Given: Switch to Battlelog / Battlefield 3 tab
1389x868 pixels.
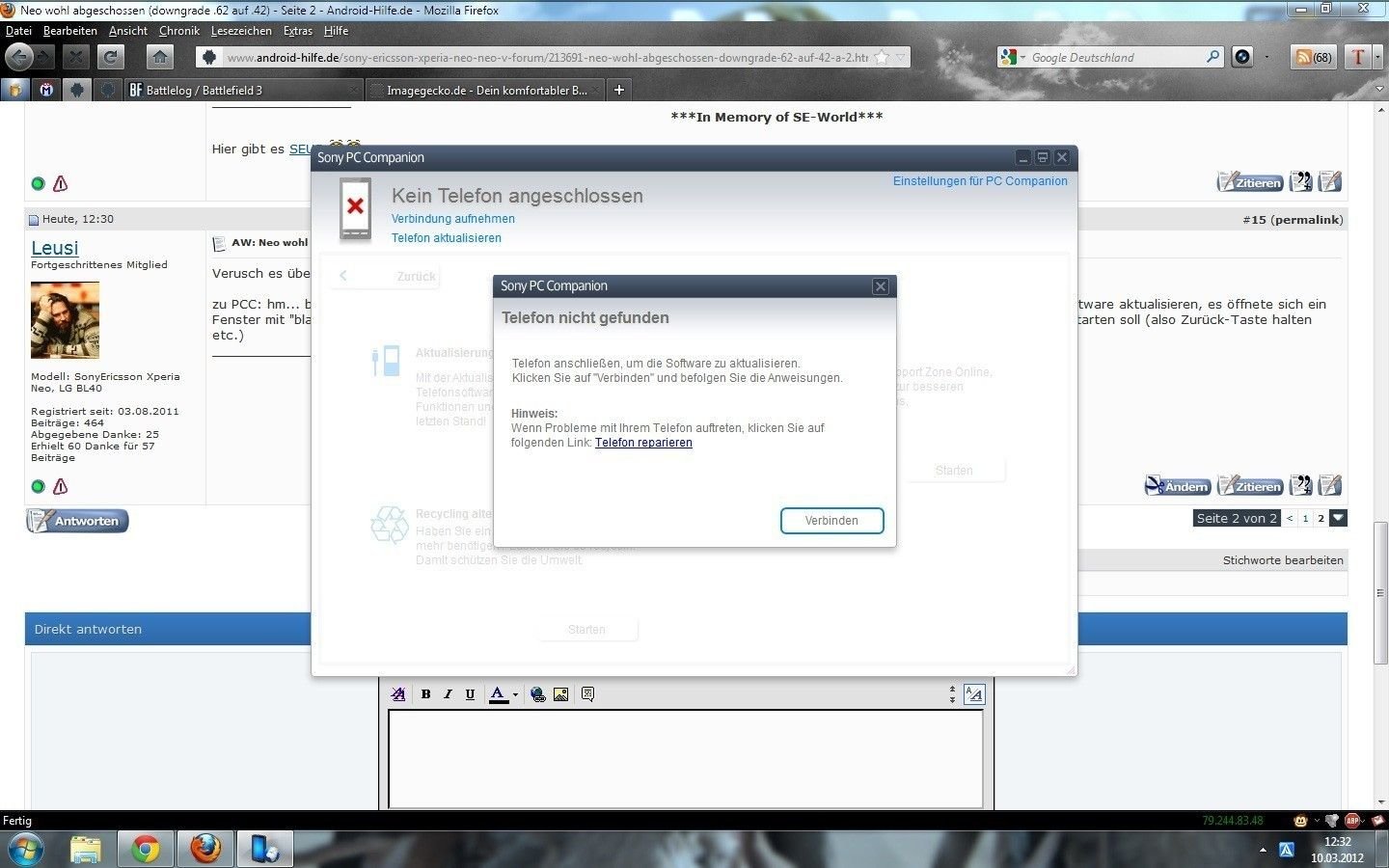Looking at the screenshot, I should point(241,90).
